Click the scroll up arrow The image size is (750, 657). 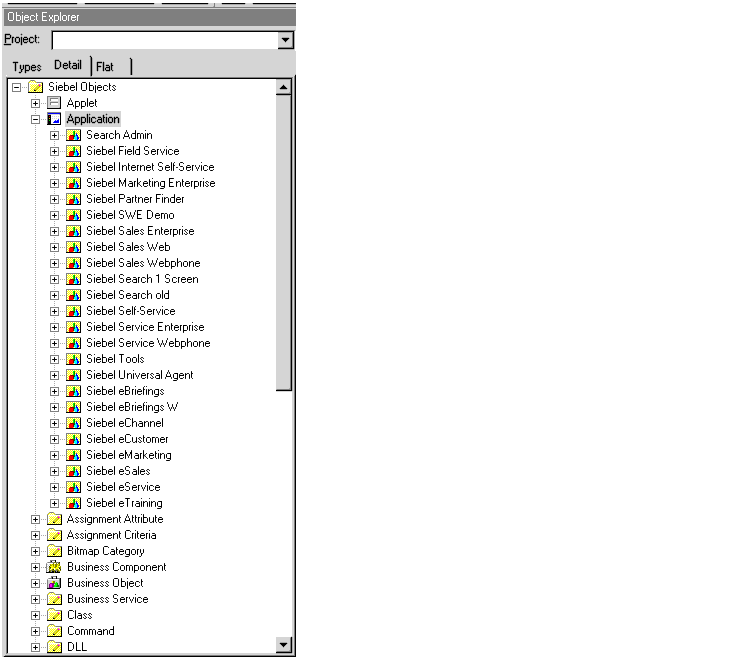coord(284,87)
